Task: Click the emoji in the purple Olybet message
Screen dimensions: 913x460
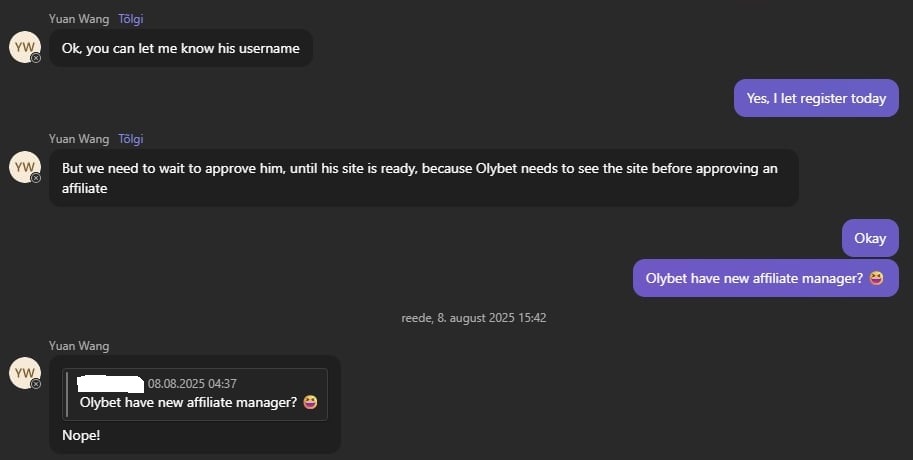Action: (876, 278)
